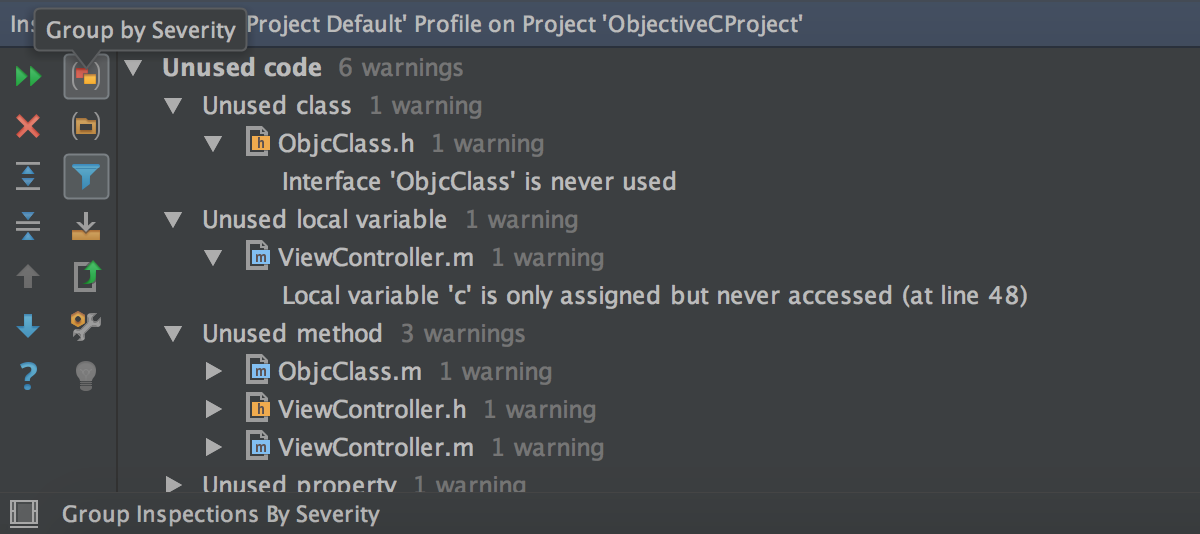Open inspection settings with the wrench icon
This screenshot has height=534, width=1200.
click(x=86, y=326)
